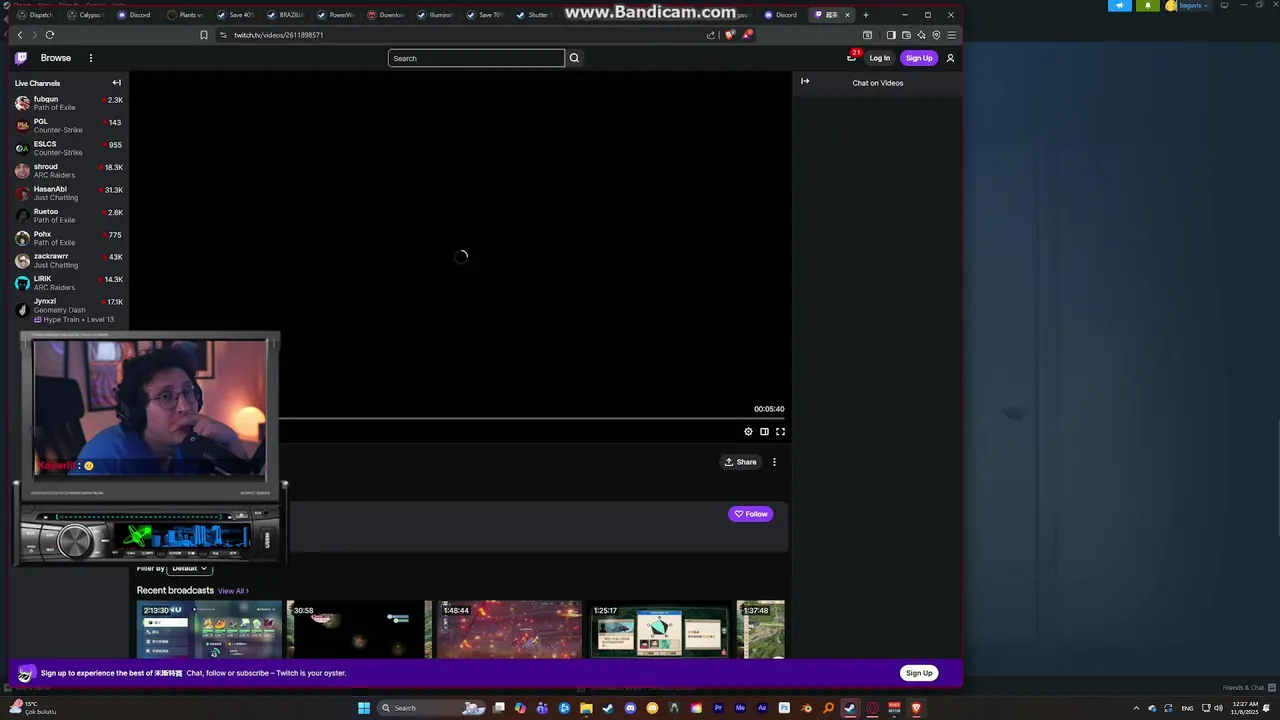The width and height of the screenshot is (1280, 720).
Task: Follow the channel with the Follow button
Action: (x=751, y=514)
